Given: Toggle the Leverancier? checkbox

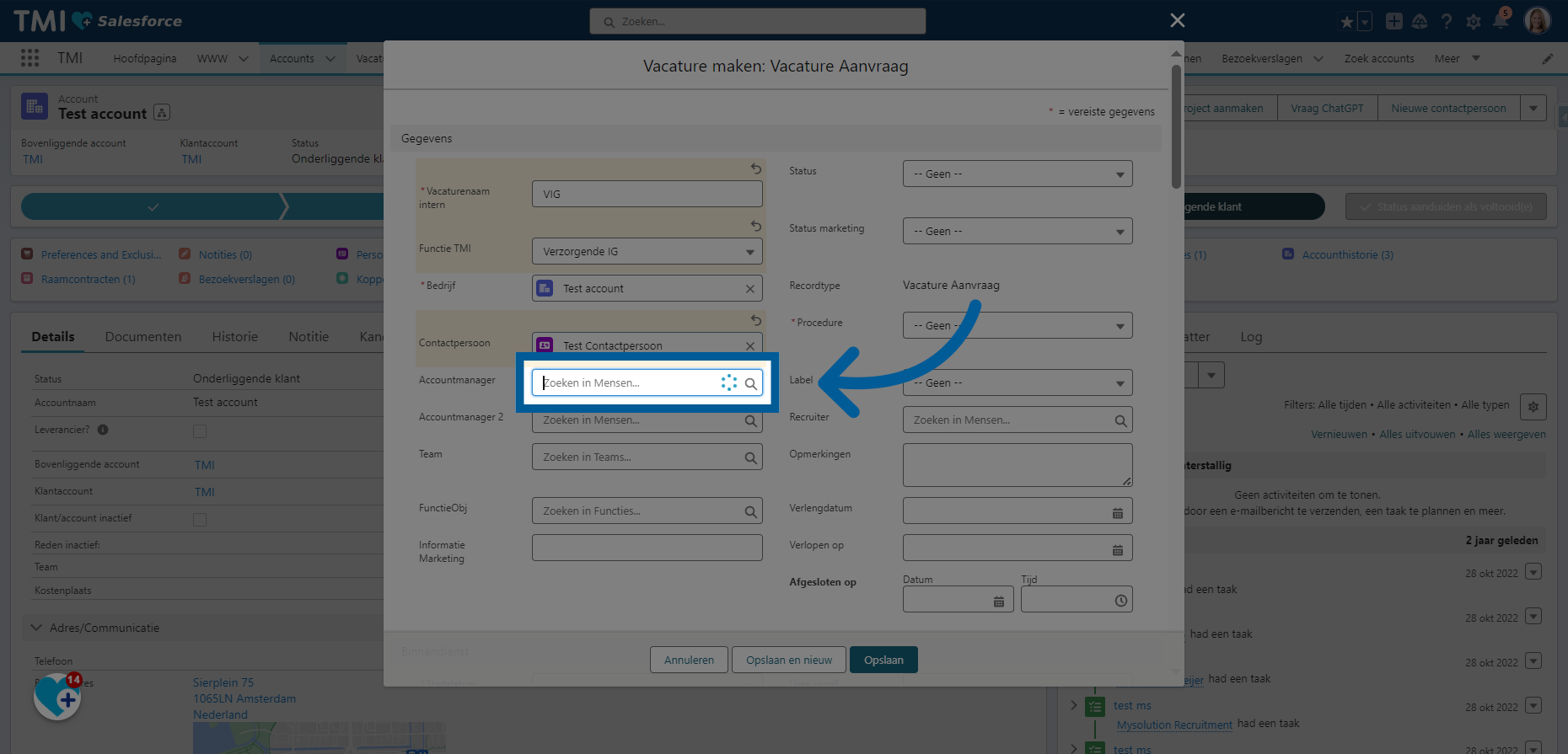Looking at the screenshot, I should pyautogui.click(x=200, y=430).
